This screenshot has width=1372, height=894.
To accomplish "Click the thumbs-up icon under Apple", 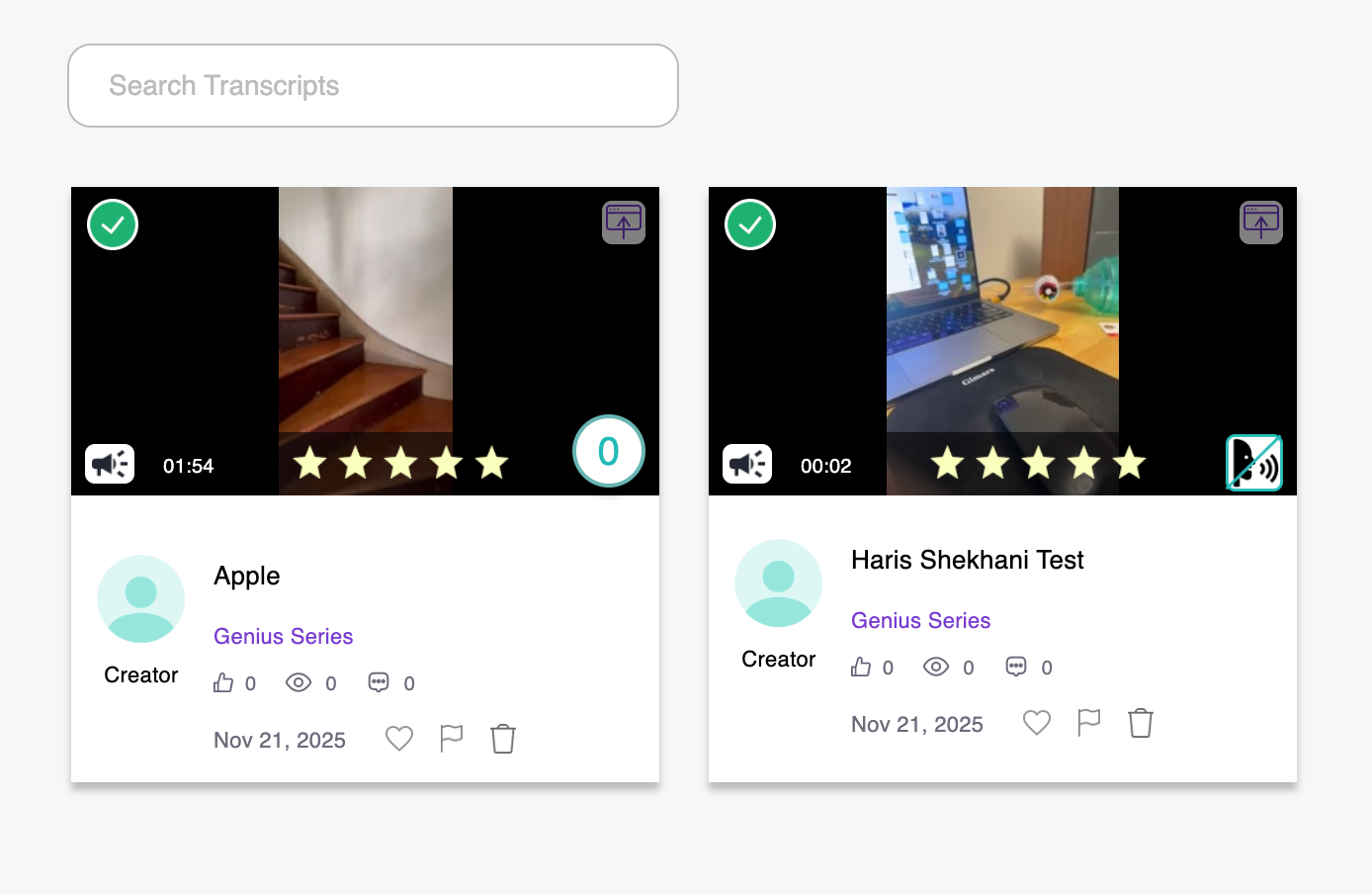I will pyautogui.click(x=223, y=682).
